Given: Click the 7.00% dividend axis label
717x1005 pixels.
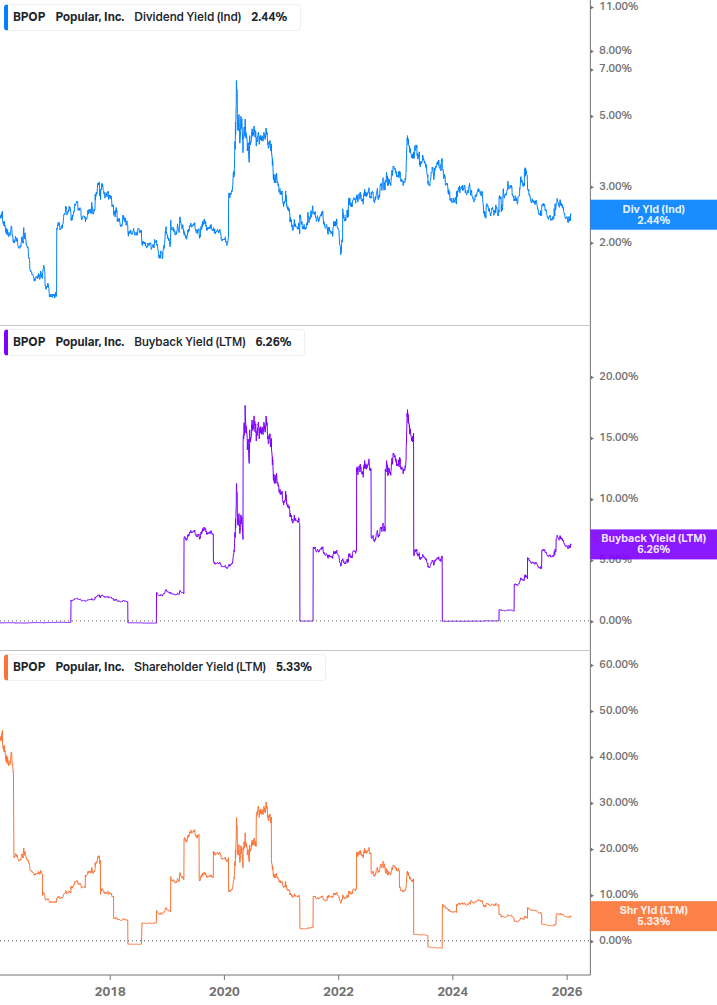Looking at the screenshot, I should click(615, 68).
